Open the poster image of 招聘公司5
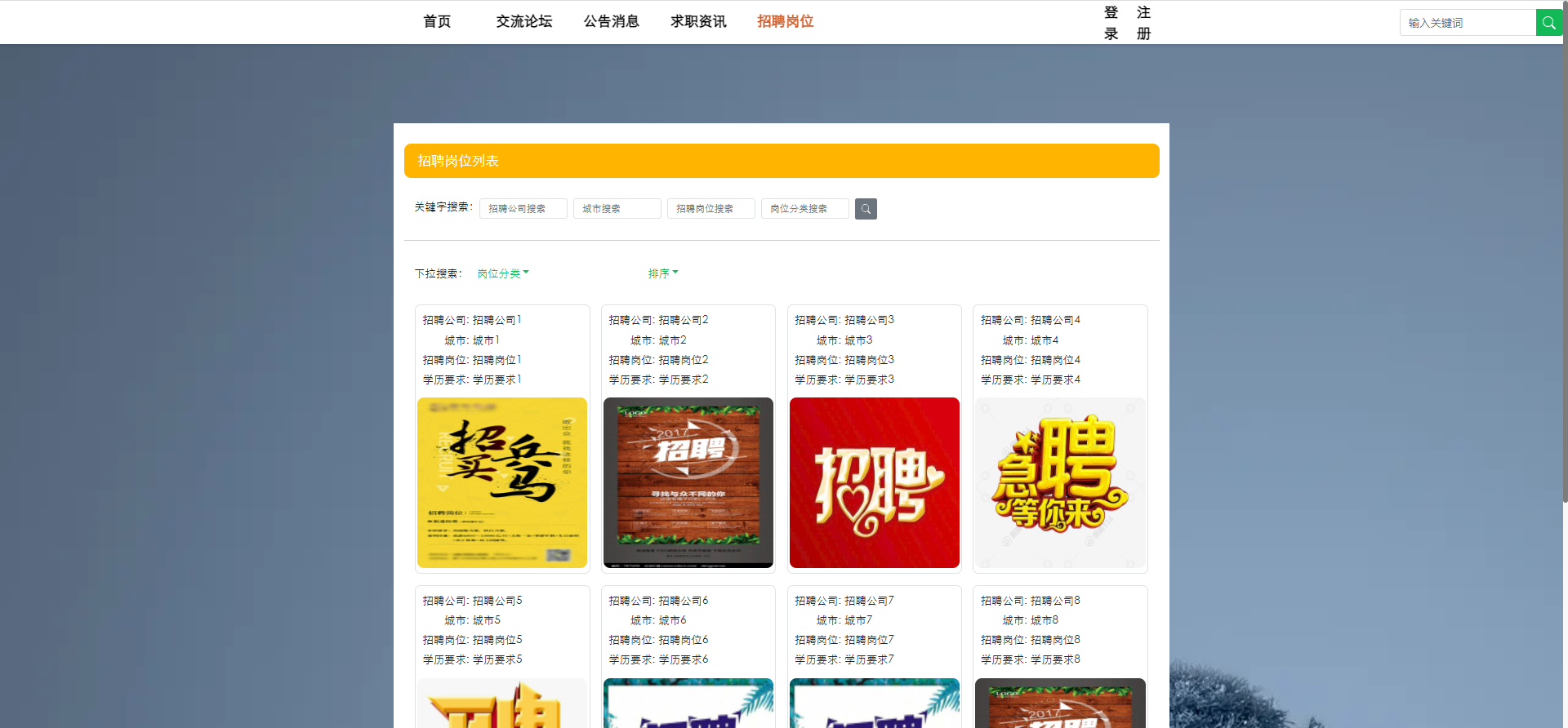Screen dimensions: 1568x728 [502, 703]
